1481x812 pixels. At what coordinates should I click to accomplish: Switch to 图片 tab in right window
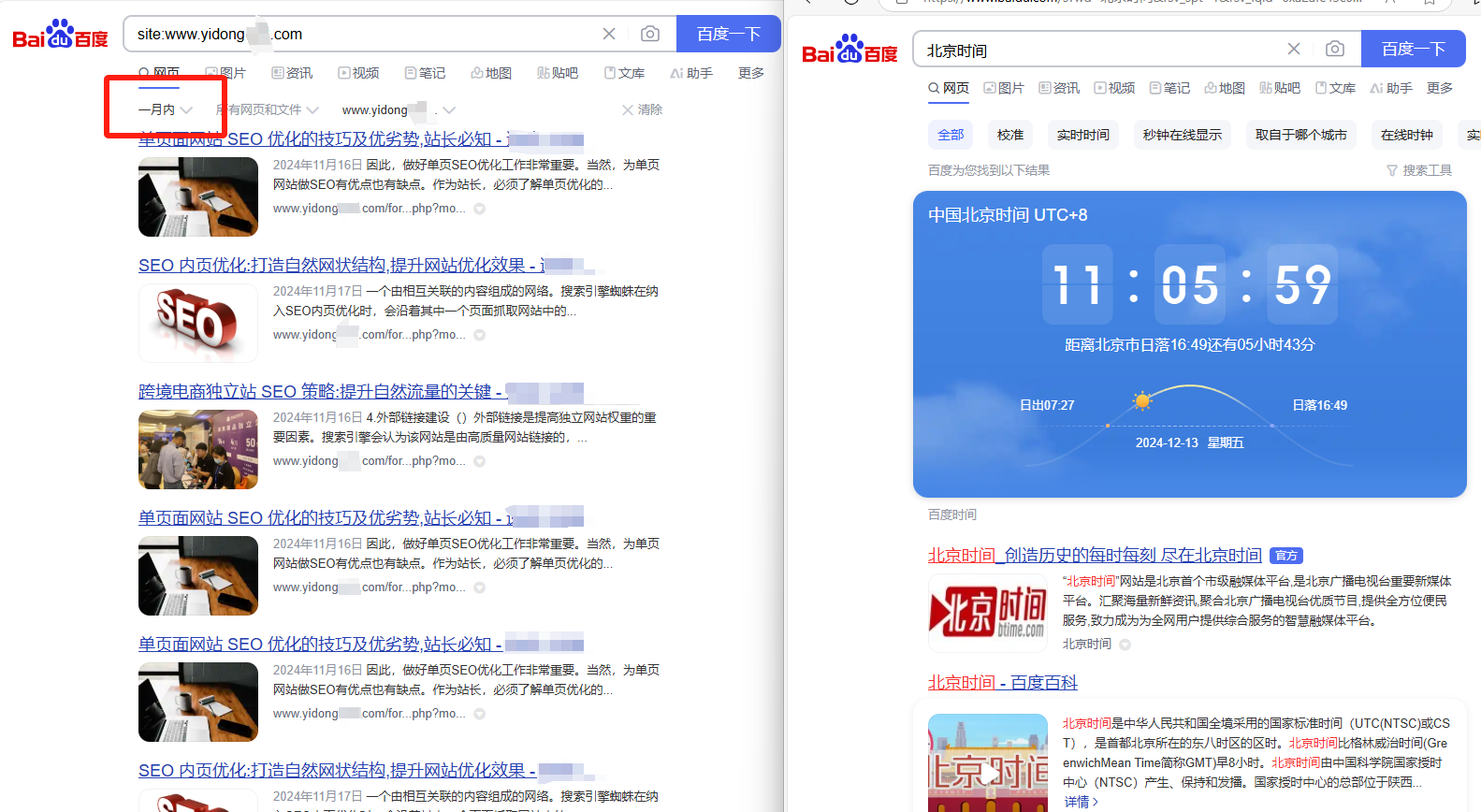click(1004, 88)
